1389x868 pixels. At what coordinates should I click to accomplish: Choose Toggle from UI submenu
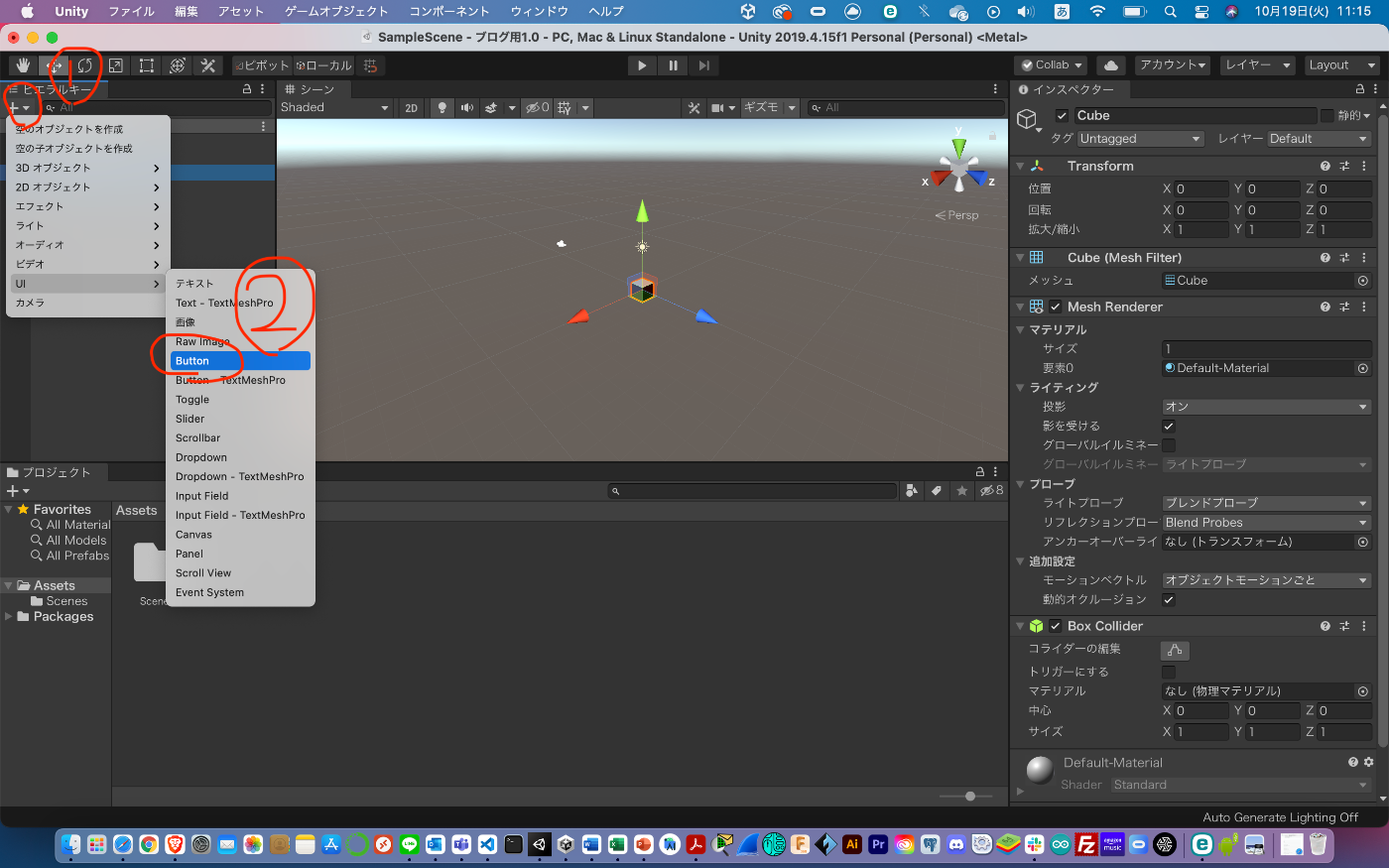pyautogui.click(x=240, y=400)
